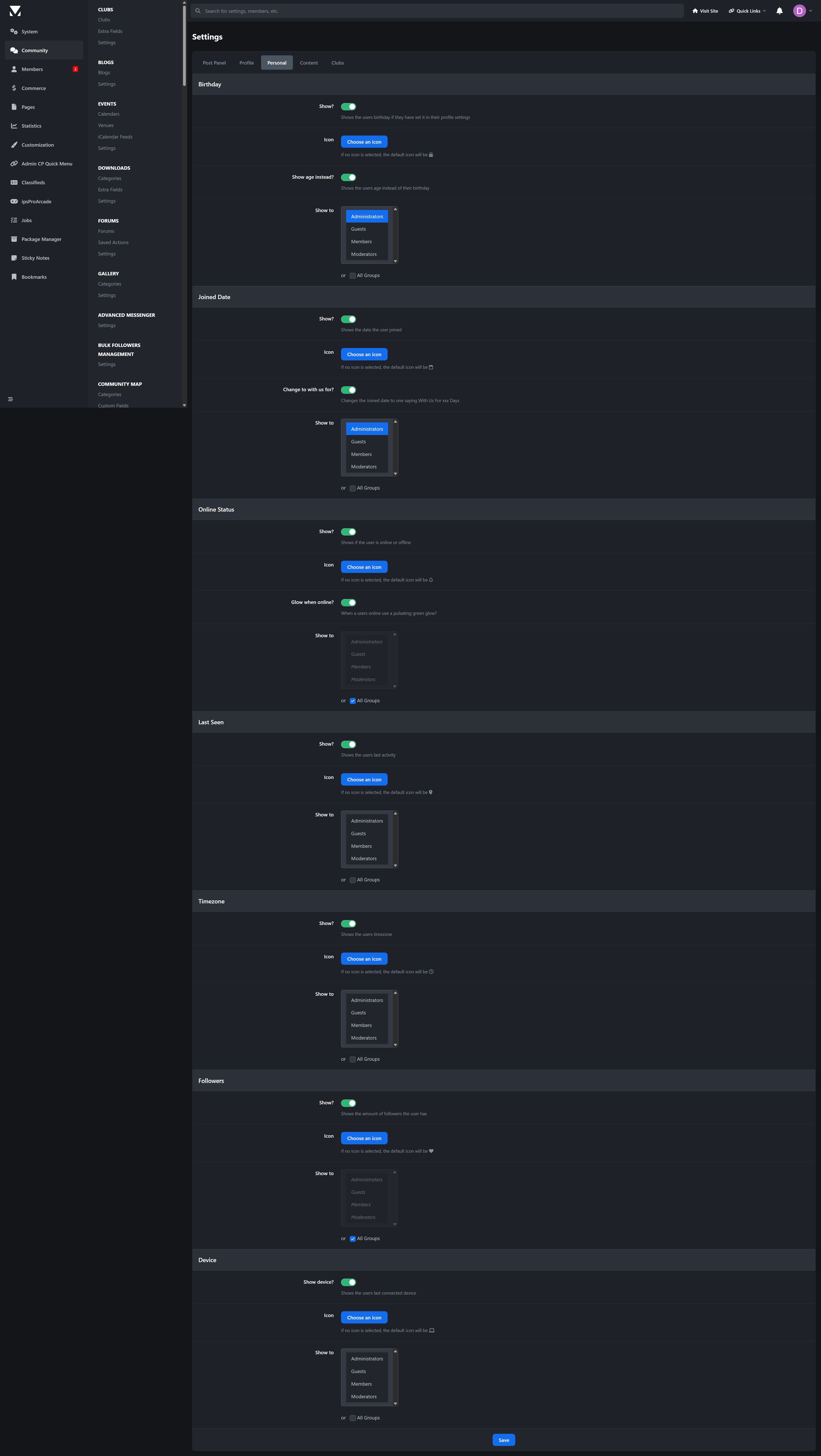Click the Customization paintbrush icon
The width and height of the screenshot is (821, 1456).
[14, 145]
